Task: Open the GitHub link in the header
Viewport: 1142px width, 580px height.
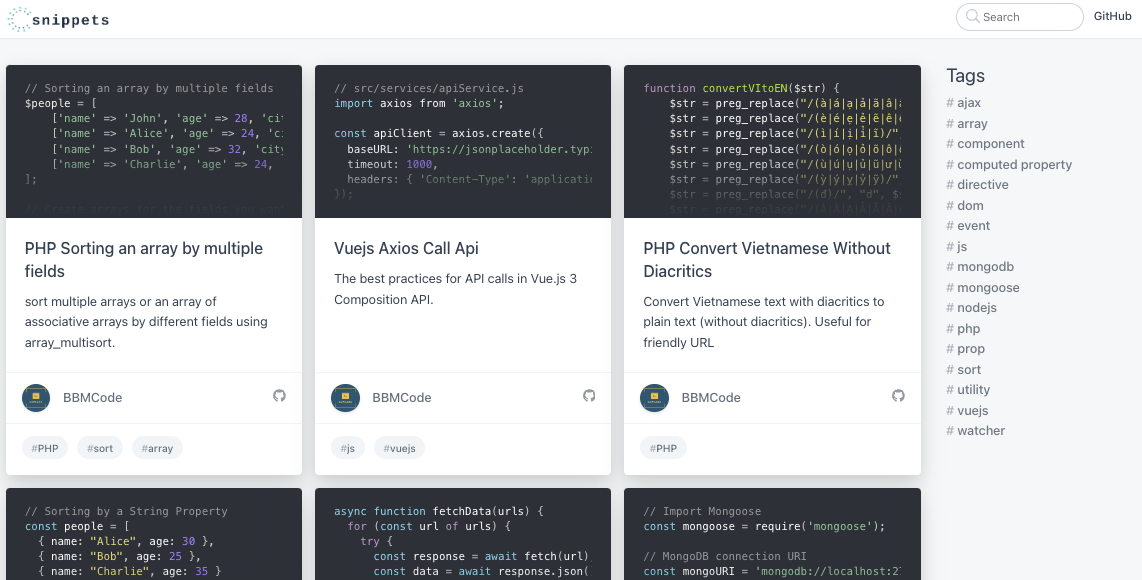Action: pos(1112,15)
